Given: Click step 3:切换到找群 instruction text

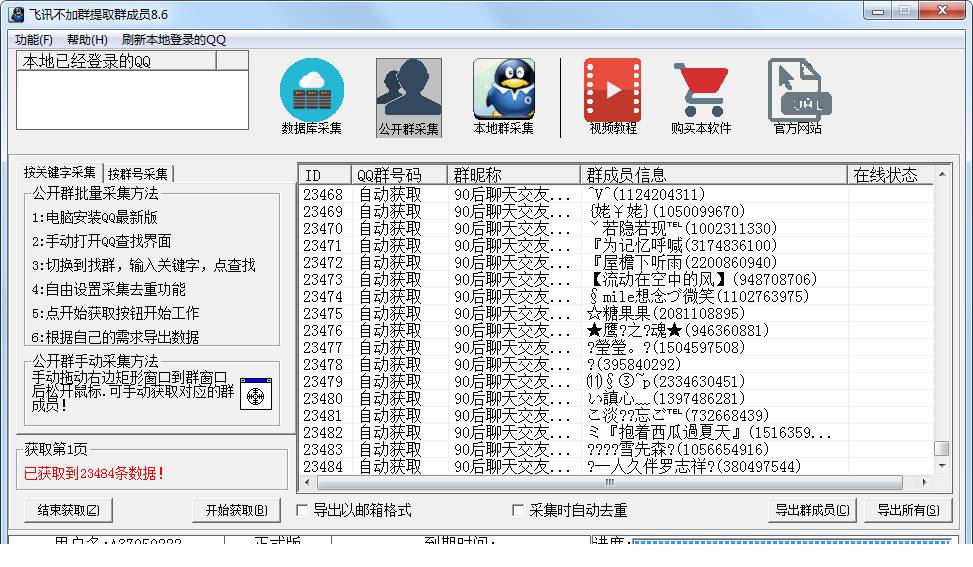Looking at the screenshot, I should click(143, 266).
